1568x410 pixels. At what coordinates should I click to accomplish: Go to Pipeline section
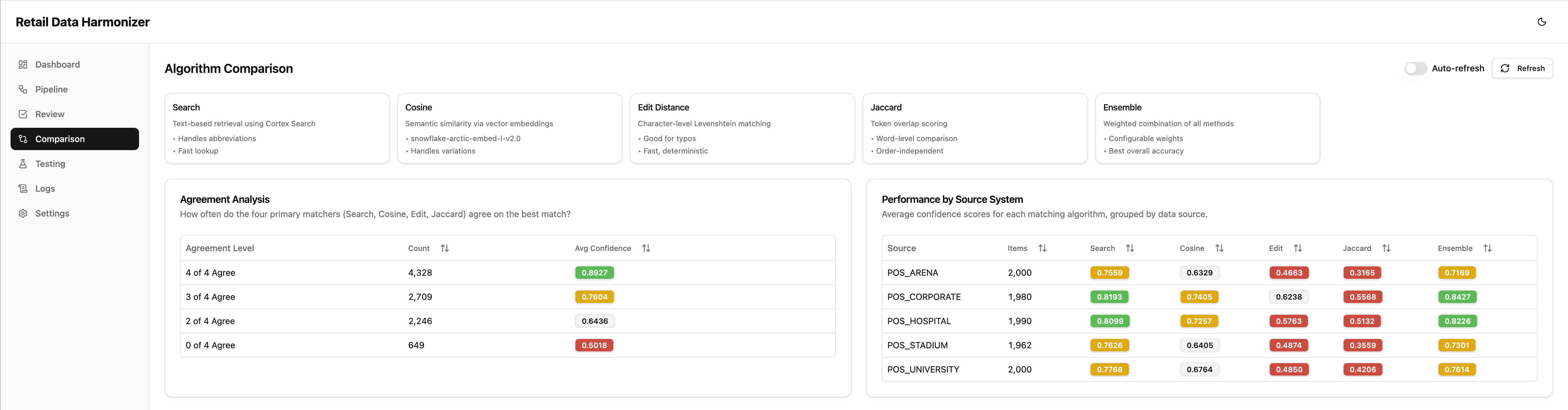(x=74, y=89)
